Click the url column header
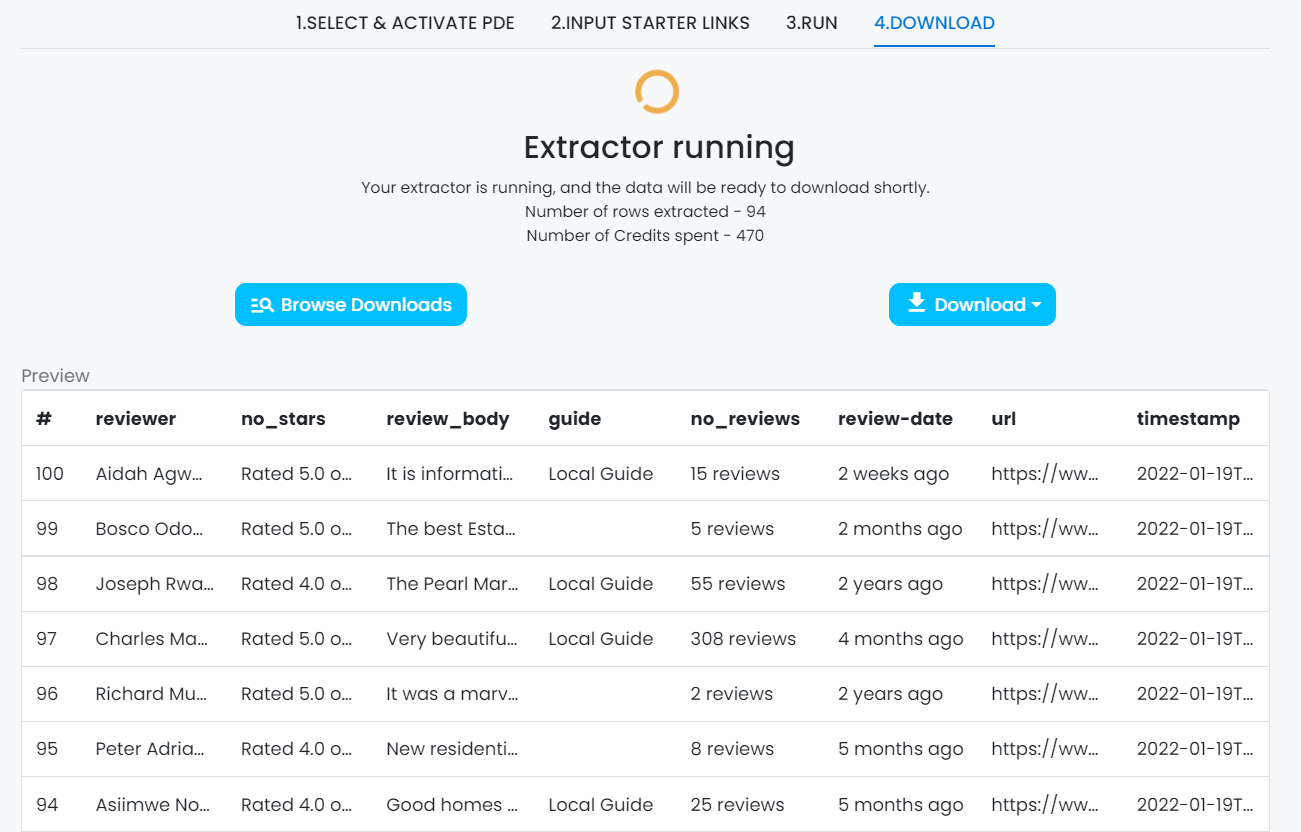 (1003, 419)
